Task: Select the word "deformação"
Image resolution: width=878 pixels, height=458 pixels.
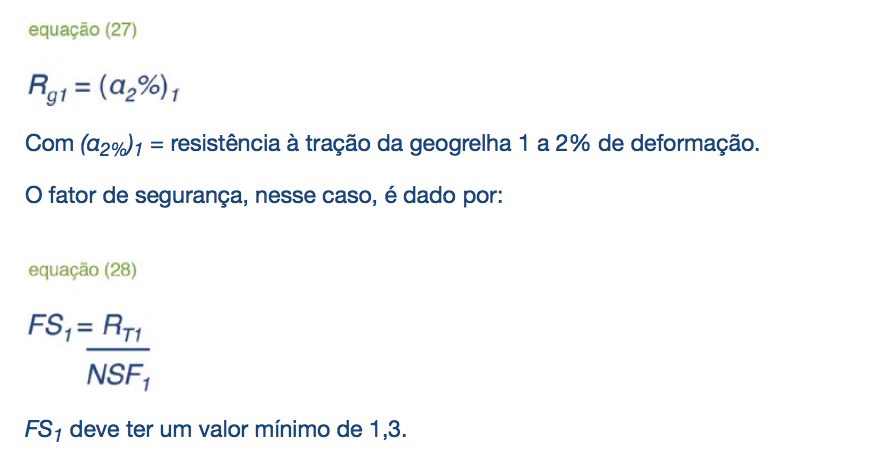Action: click(695, 144)
